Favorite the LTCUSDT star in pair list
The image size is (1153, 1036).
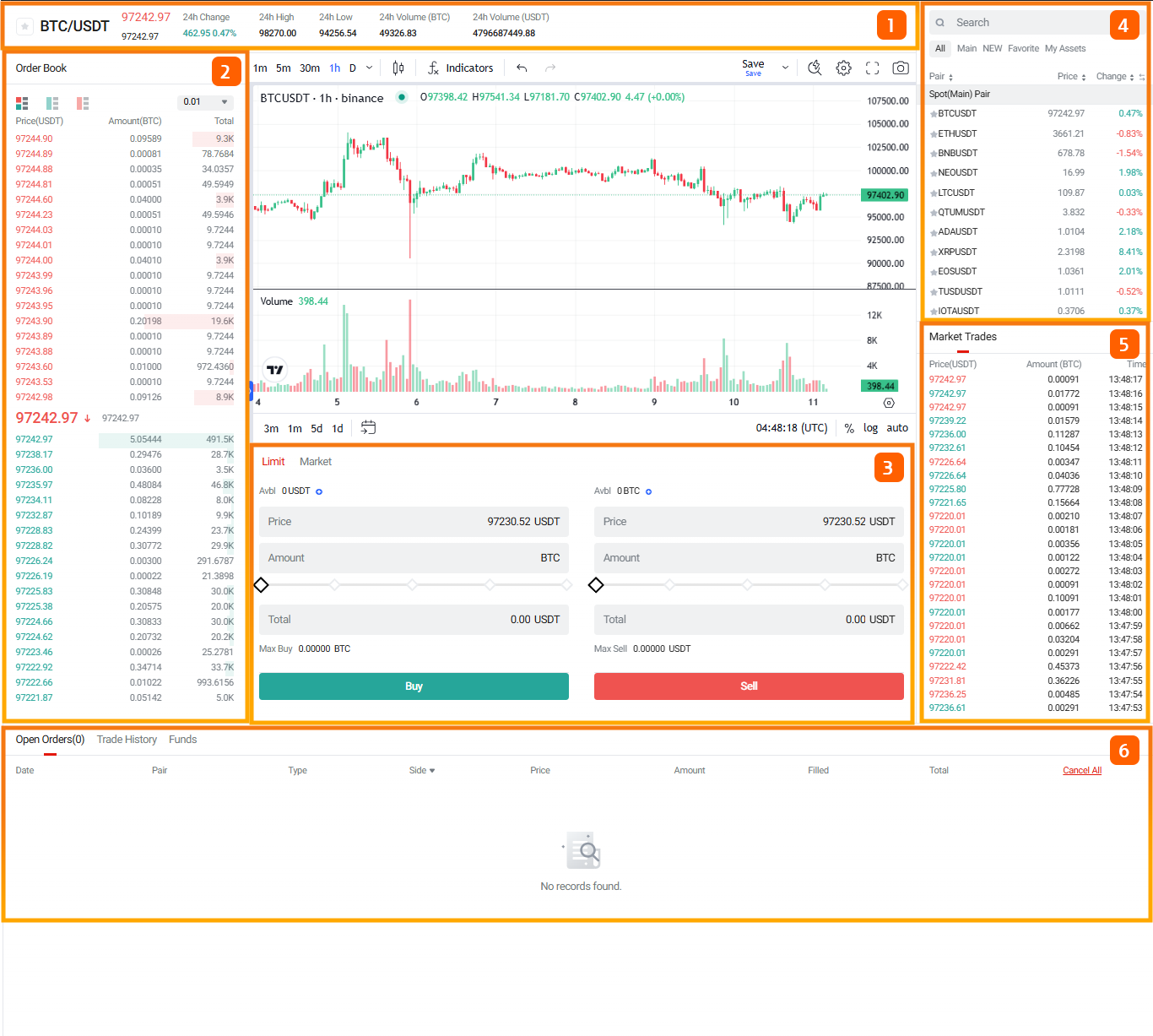point(934,193)
